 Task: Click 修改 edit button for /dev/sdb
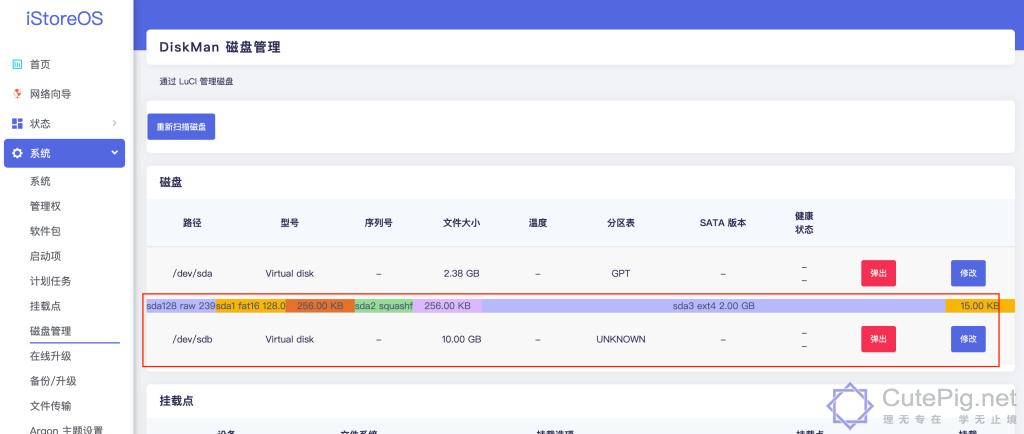(x=968, y=339)
